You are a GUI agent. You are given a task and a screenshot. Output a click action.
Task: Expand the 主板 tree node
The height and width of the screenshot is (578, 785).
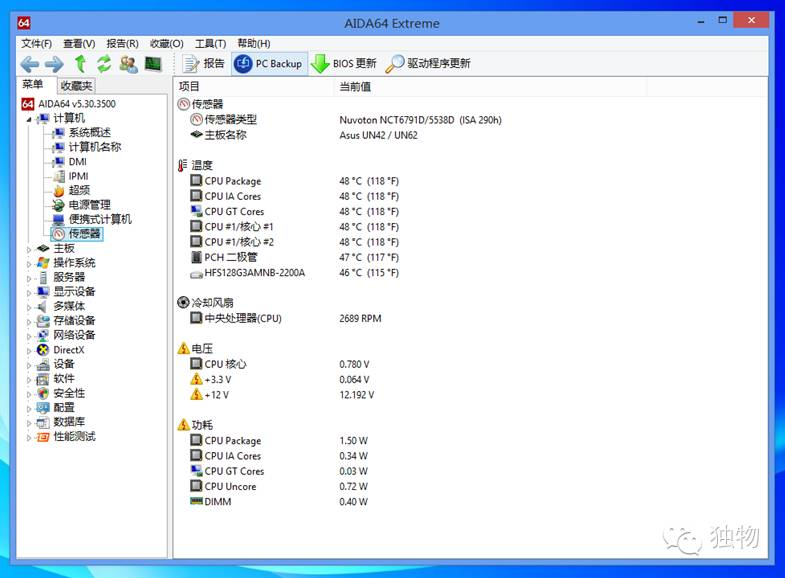pyautogui.click(x=29, y=248)
